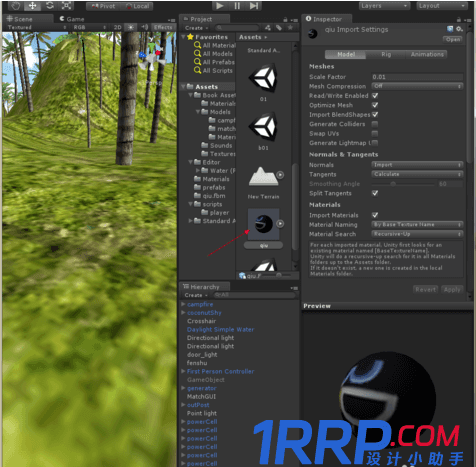Select the qiu model asset thumbnail
476x467 pixels.
[x=263, y=224]
